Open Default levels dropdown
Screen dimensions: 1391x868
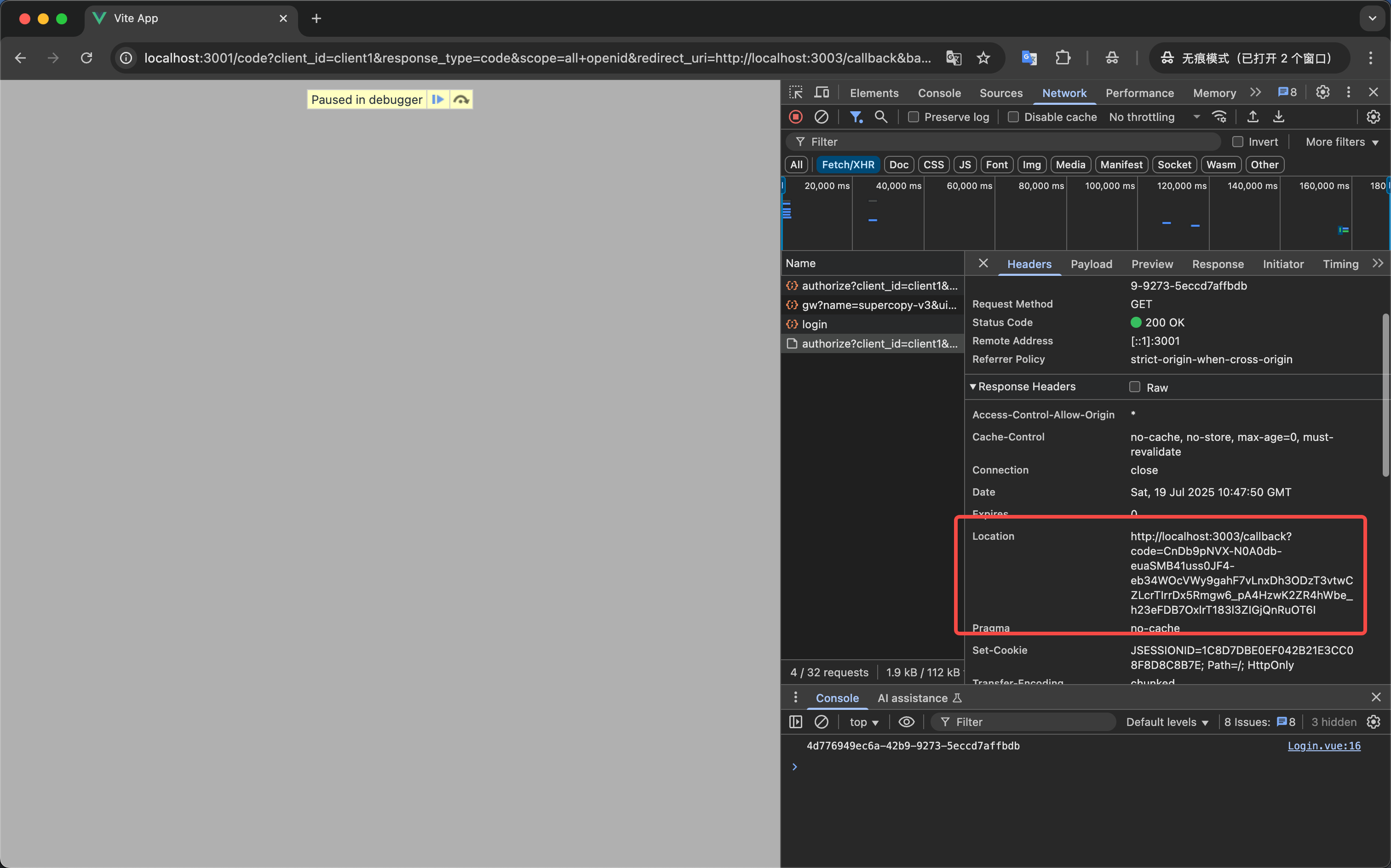tap(1167, 722)
